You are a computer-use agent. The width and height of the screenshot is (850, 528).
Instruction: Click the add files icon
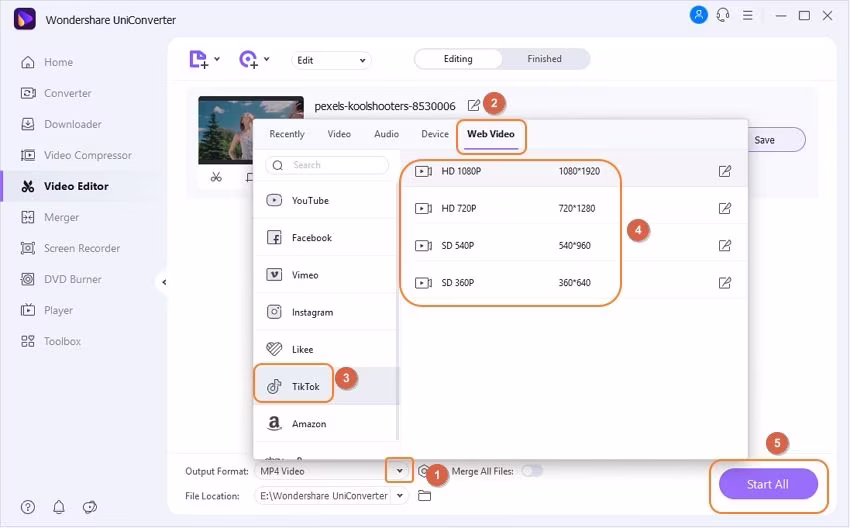click(198, 59)
